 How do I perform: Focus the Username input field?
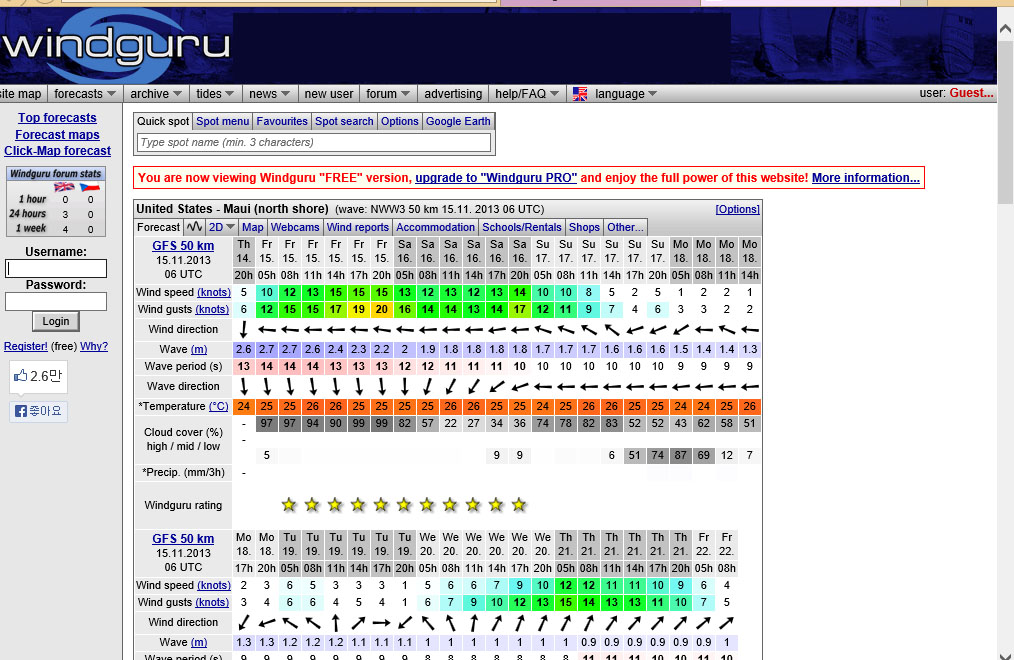[56, 268]
